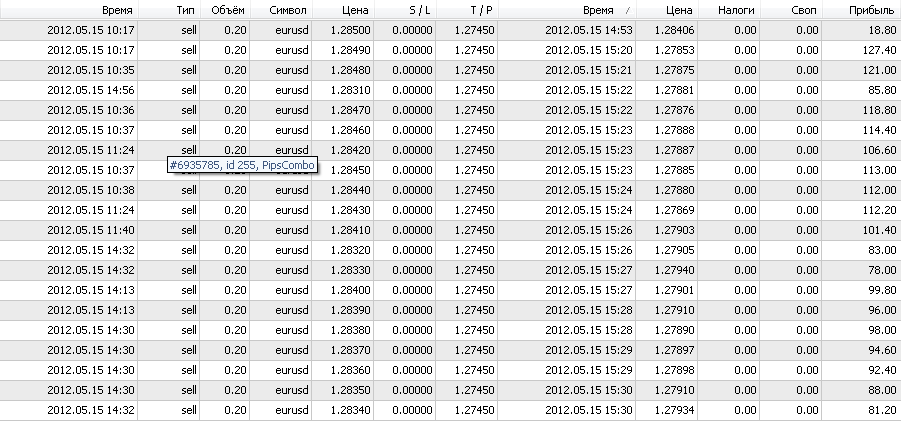Click eurusd in the row with profit 88.00
The width and height of the screenshot is (901, 421).
[292, 390]
